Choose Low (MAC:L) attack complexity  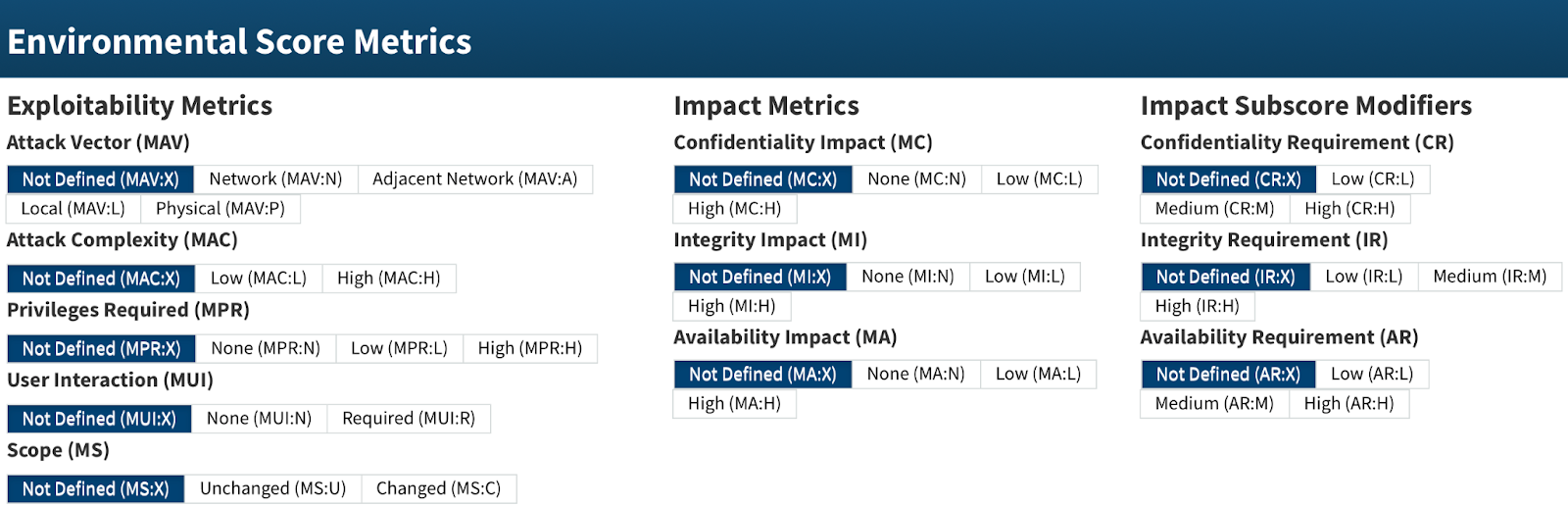click(x=259, y=279)
